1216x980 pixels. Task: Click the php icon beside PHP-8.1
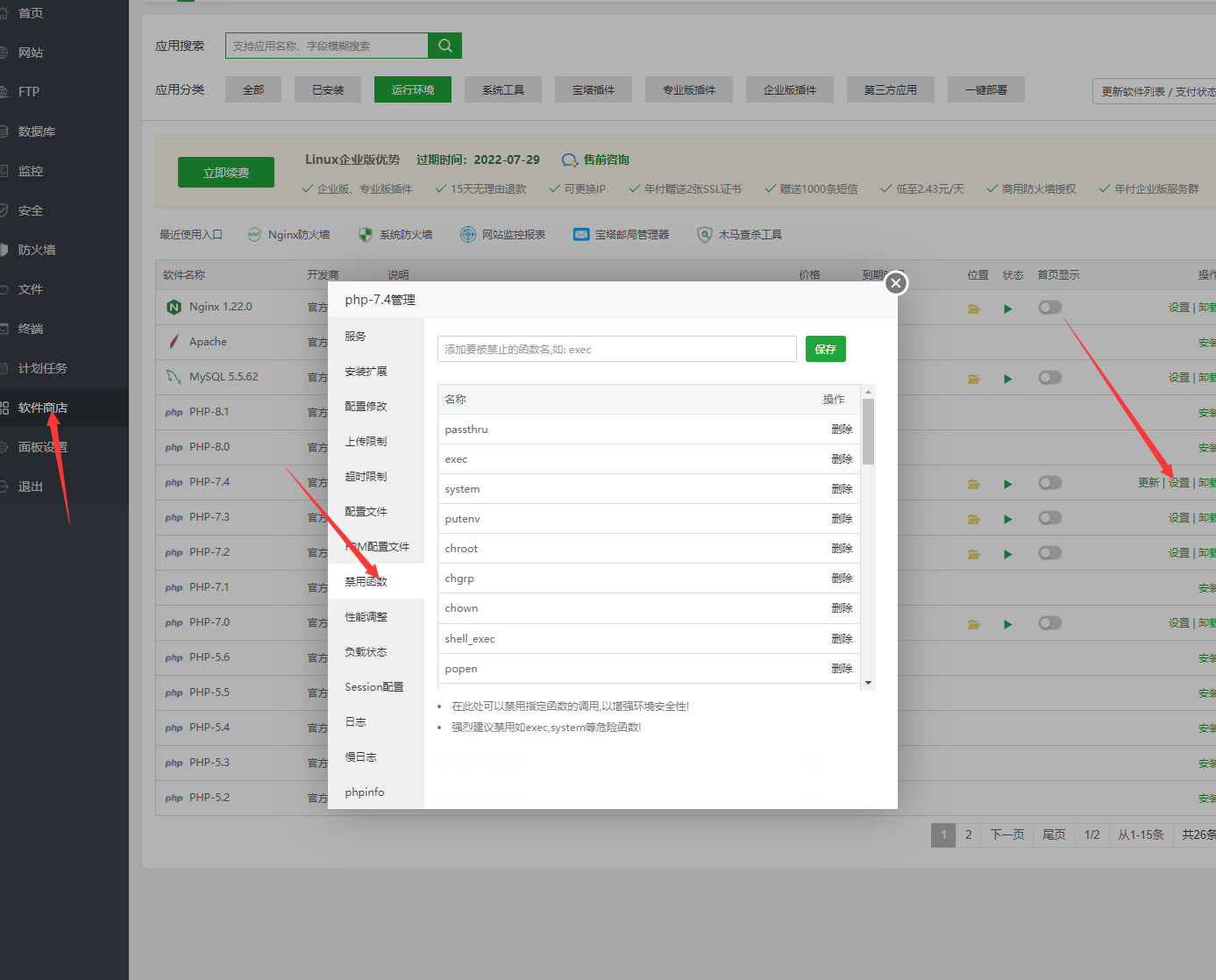(x=174, y=412)
